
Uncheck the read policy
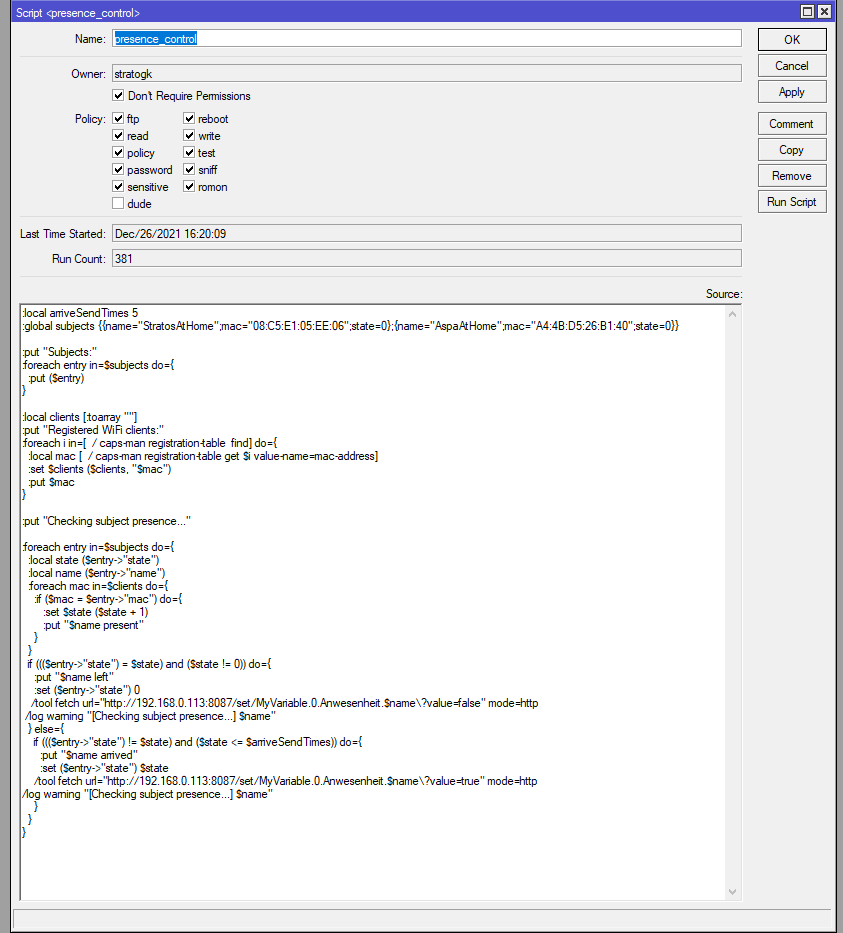[118, 136]
